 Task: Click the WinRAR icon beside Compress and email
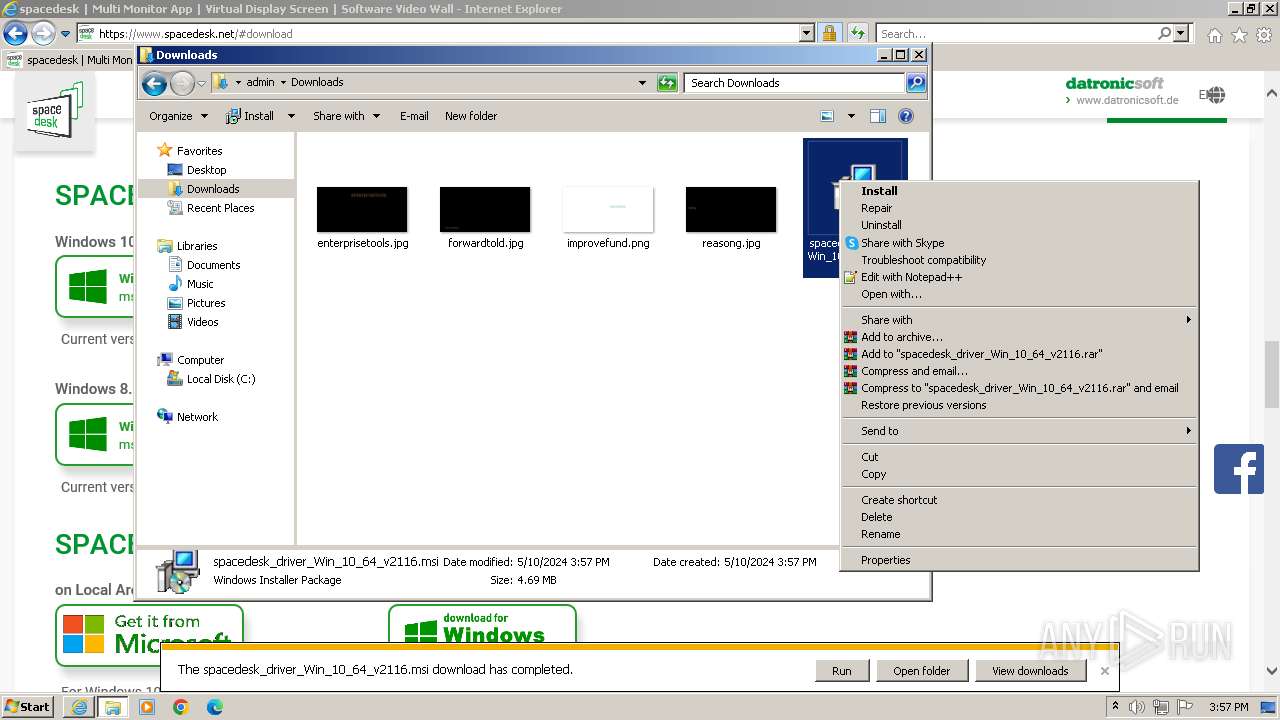tap(851, 371)
